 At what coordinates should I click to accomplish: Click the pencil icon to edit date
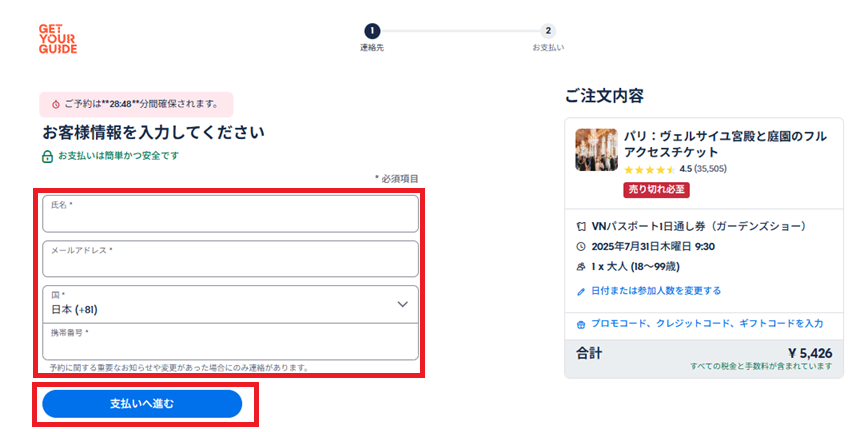coord(580,291)
